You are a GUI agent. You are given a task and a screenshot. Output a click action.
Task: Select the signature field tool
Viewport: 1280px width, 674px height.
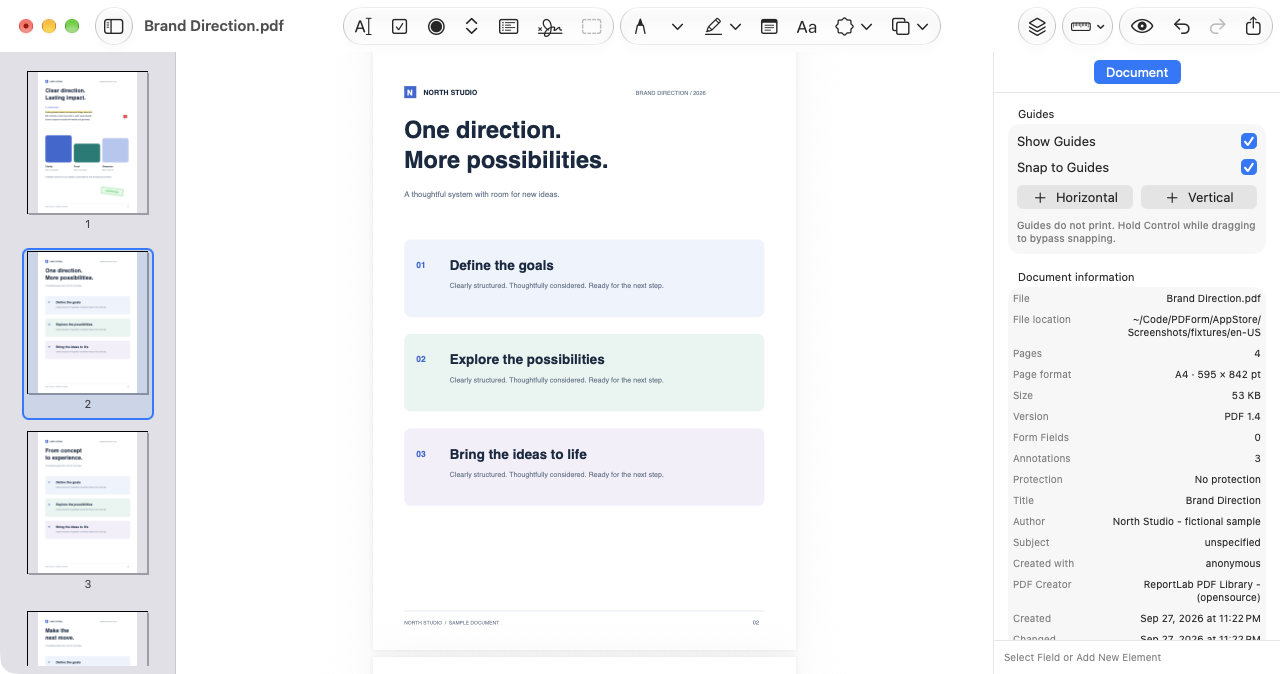point(550,27)
